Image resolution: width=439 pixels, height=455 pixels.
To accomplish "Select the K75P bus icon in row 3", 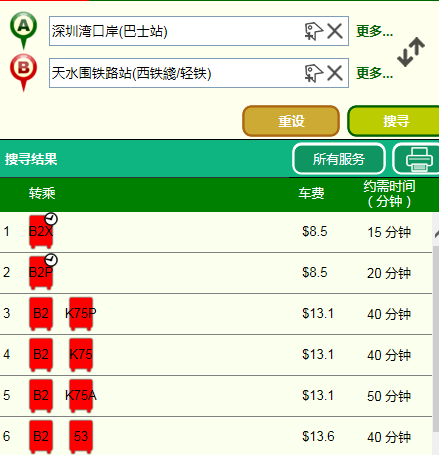I will [x=81, y=314].
